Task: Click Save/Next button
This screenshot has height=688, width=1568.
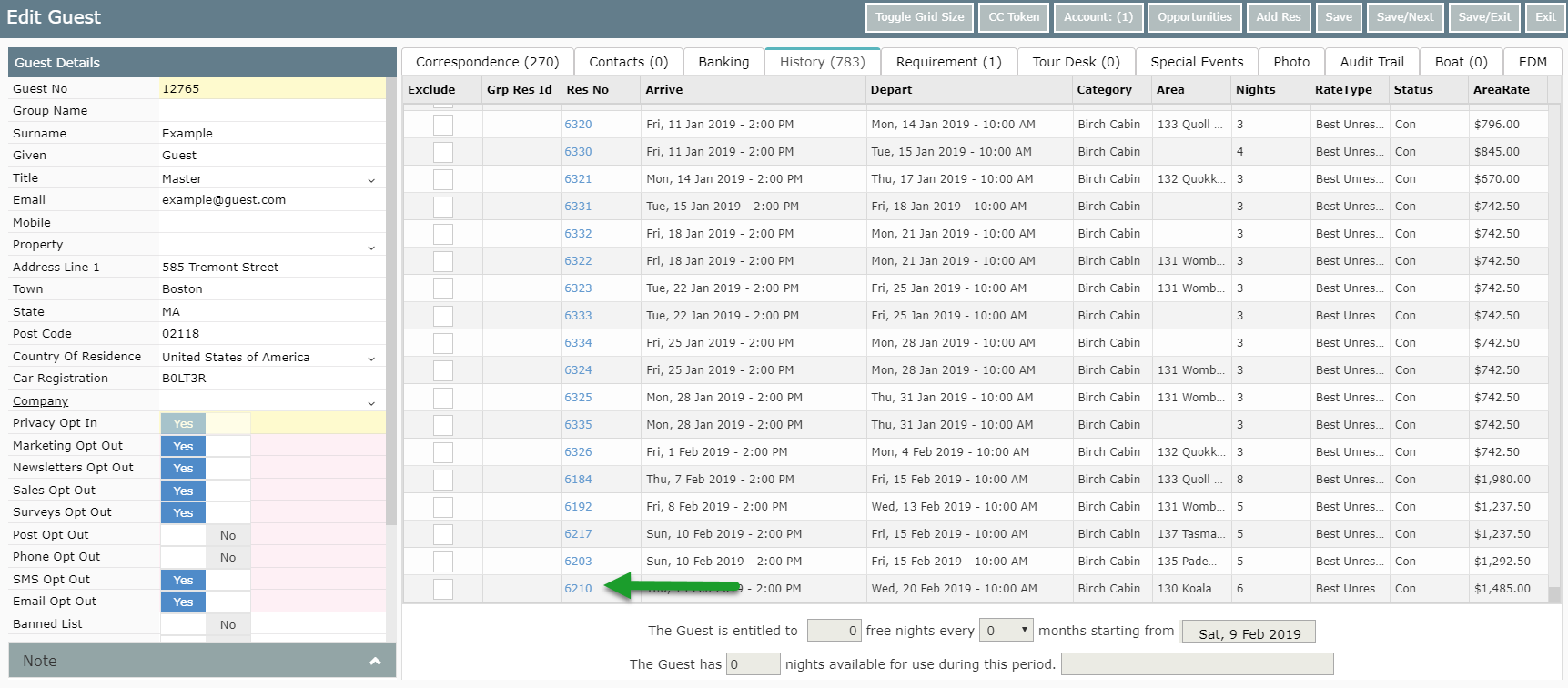Action: click(x=1404, y=17)
